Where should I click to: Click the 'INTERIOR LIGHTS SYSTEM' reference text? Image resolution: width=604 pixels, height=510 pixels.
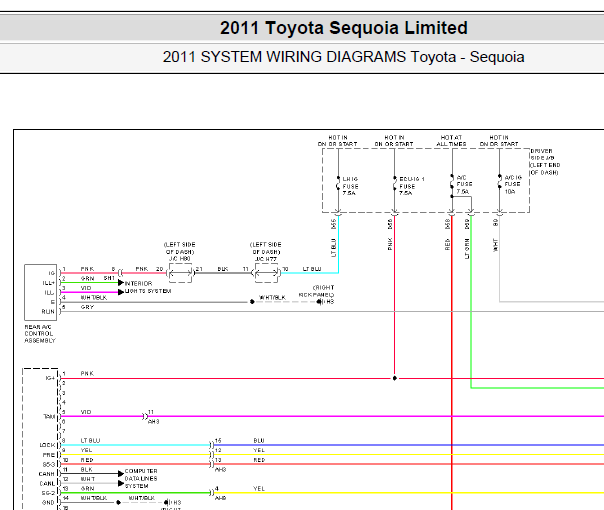(x=148, y=287)
